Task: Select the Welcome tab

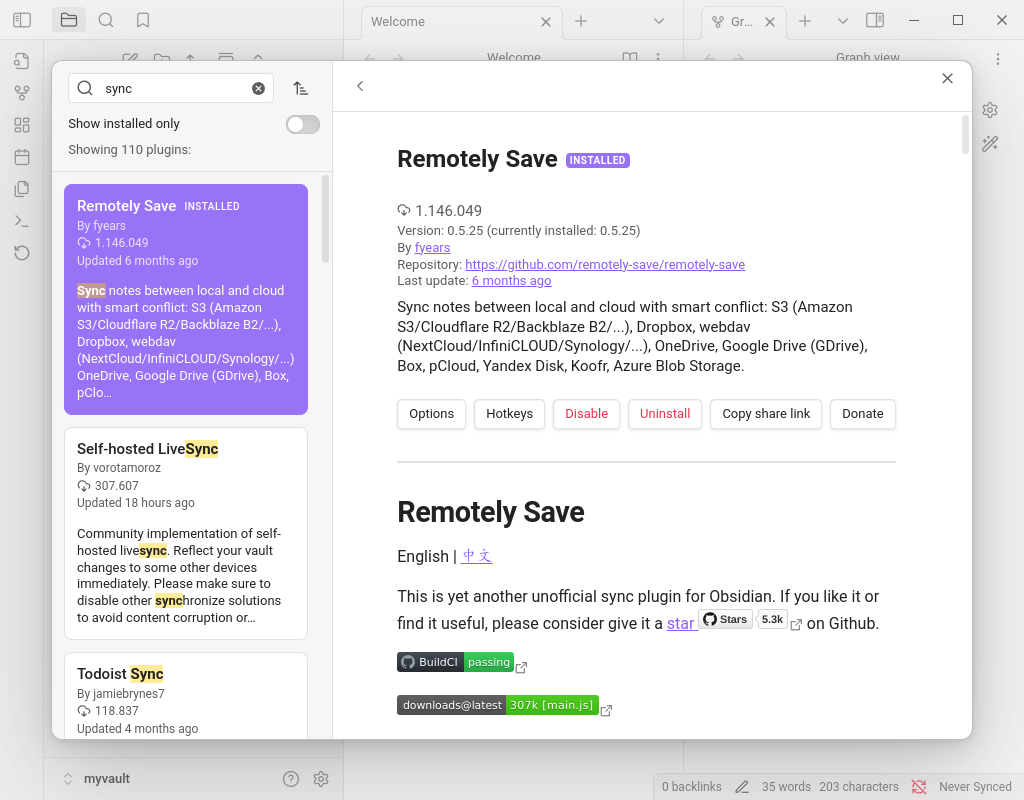Action: coord(450,21)
